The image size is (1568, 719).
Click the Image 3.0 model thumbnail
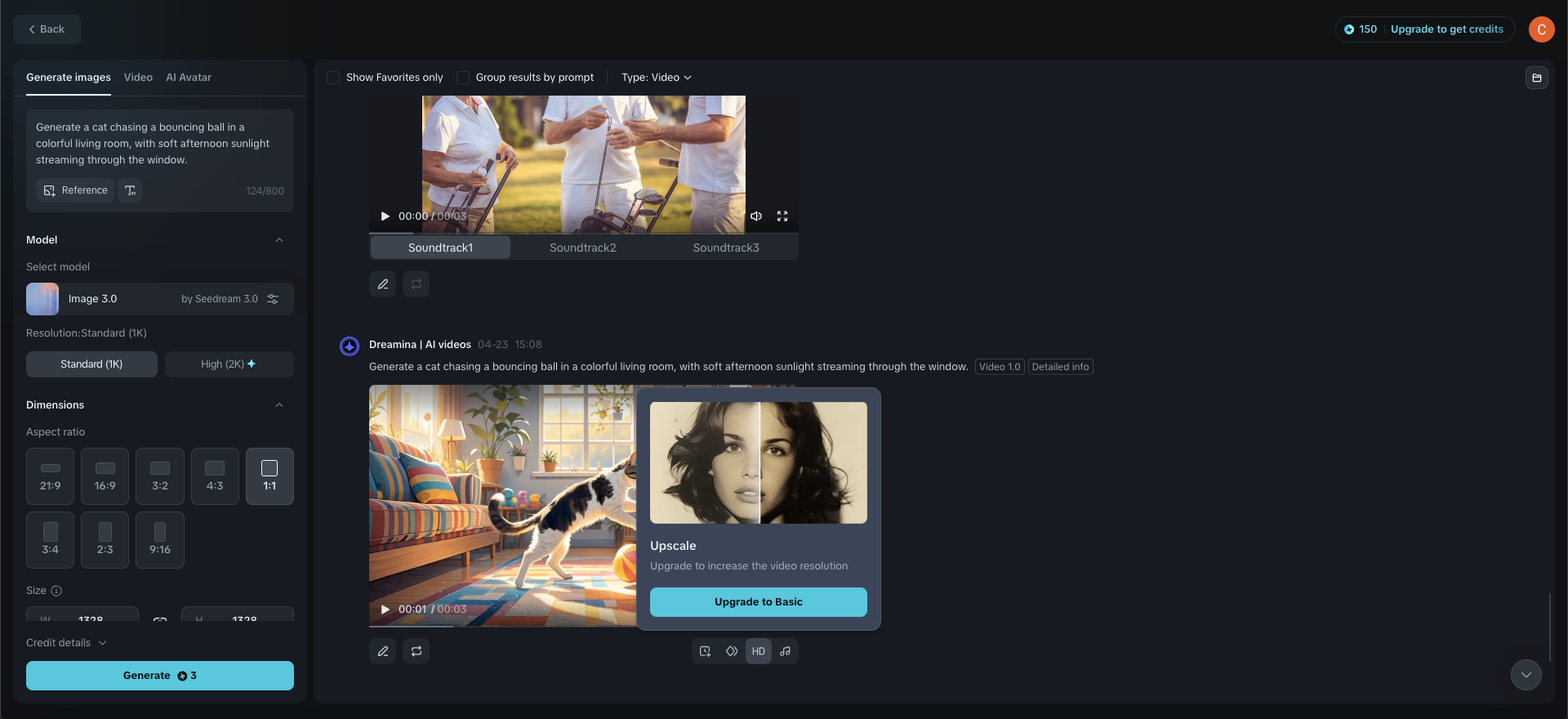pos(42,299)
